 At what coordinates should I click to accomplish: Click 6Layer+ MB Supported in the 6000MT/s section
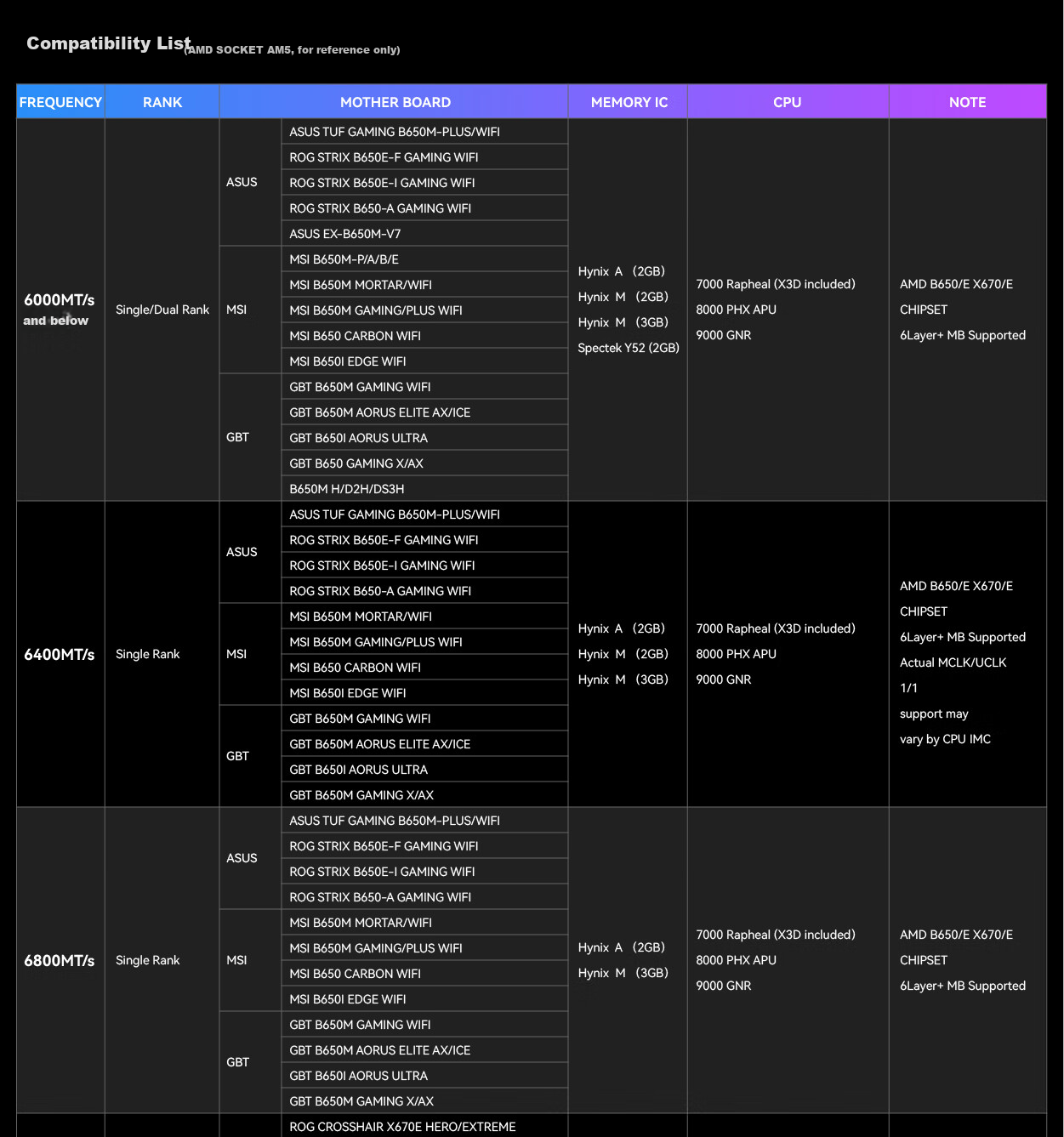point(963,335)
